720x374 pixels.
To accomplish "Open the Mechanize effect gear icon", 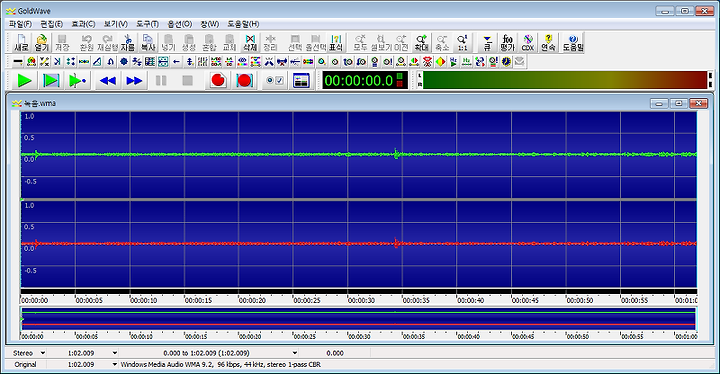I will 124,61.
